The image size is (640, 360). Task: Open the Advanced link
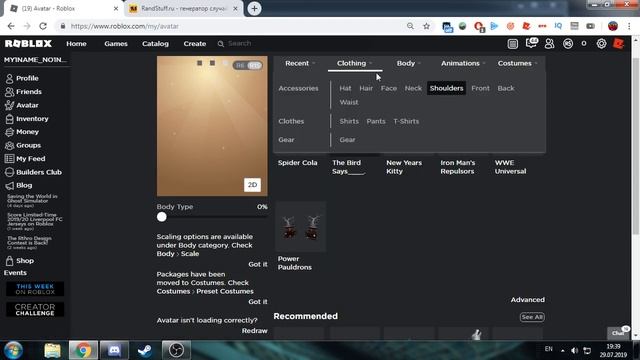click(527, 300)
